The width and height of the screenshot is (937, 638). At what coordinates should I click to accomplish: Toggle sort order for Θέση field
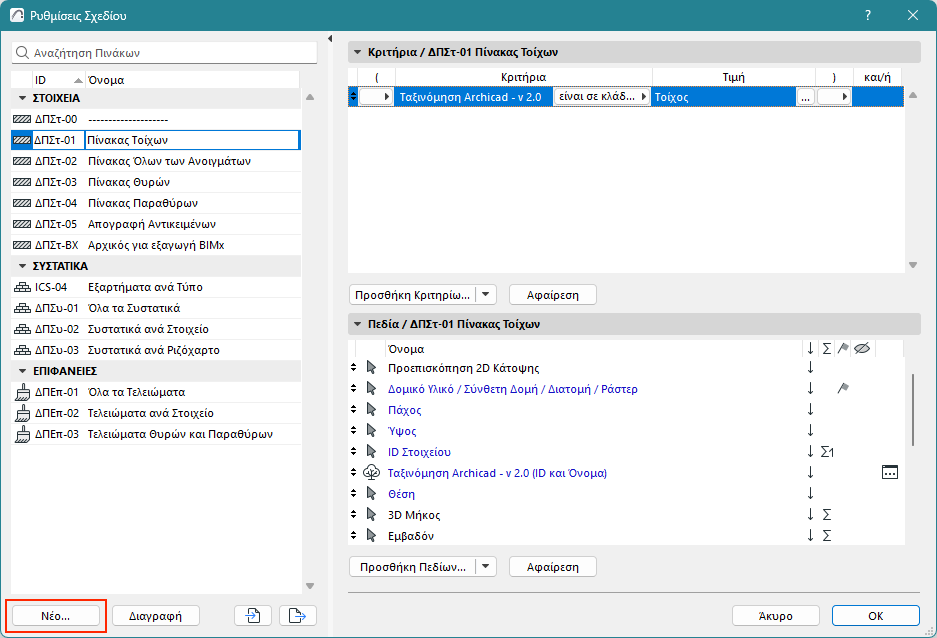point(810,494)
